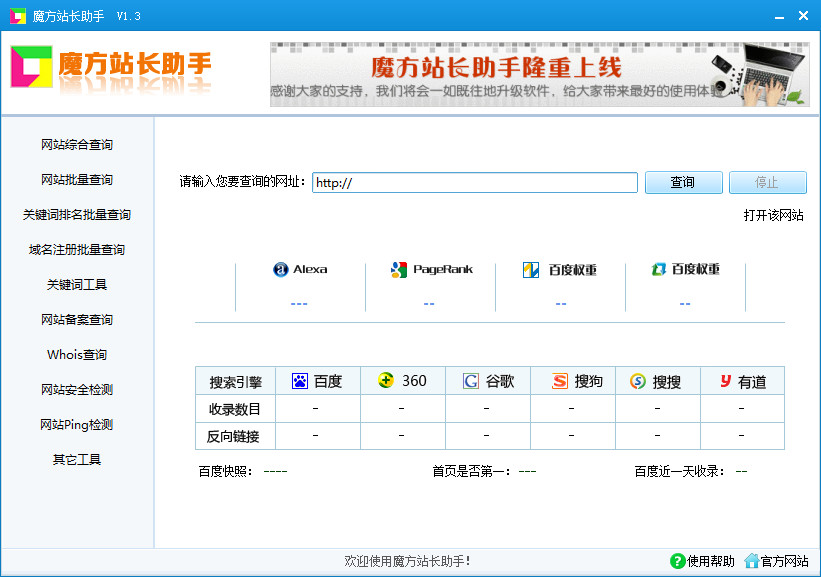Screen dimensions: 821x577
Task: Click the 搜搜 Soso icon
Action: click(x=638, y=381)
